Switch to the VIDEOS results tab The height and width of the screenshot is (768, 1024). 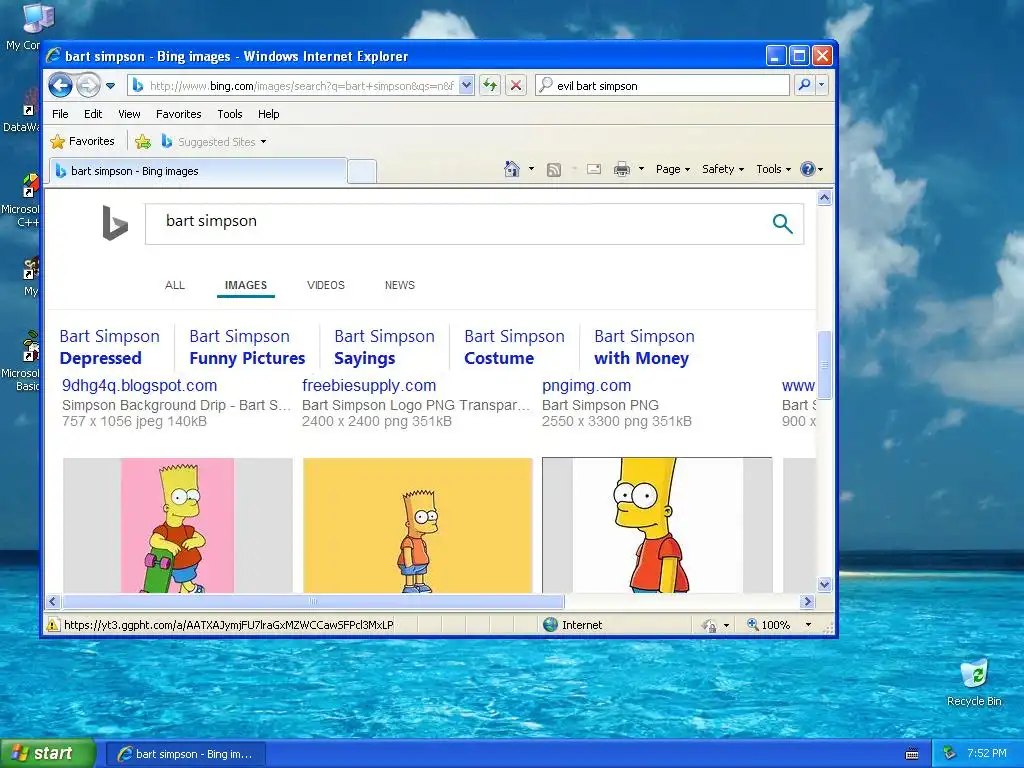[x=326, y=285]
